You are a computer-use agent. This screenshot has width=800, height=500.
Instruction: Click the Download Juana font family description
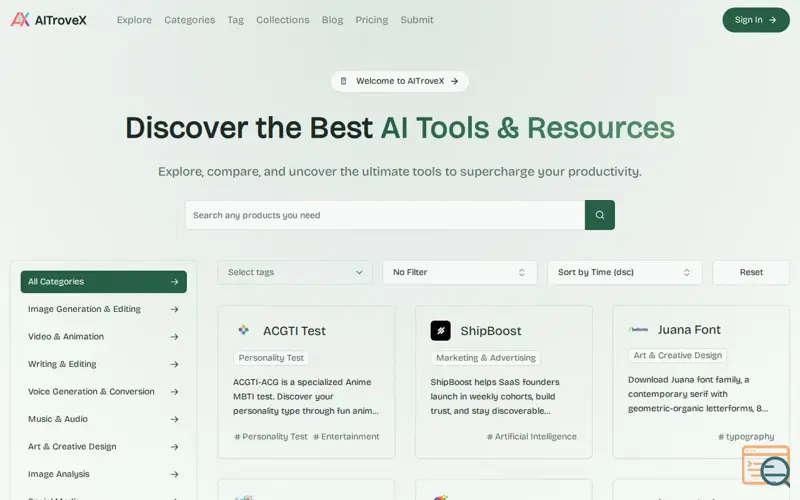[x=698, y=394]
